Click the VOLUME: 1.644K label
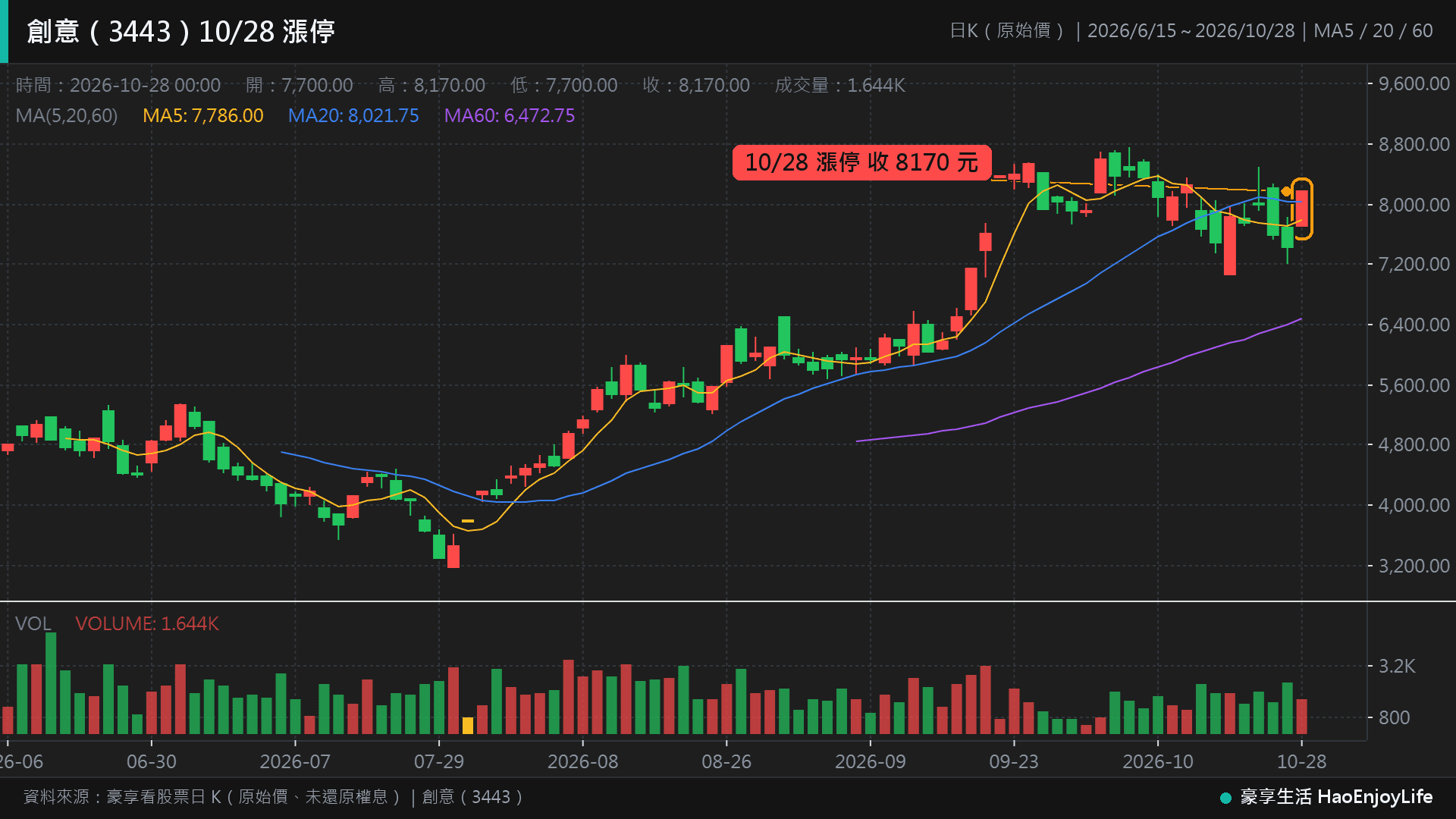Screen dimensions: 1456x819 pos(147,623)
